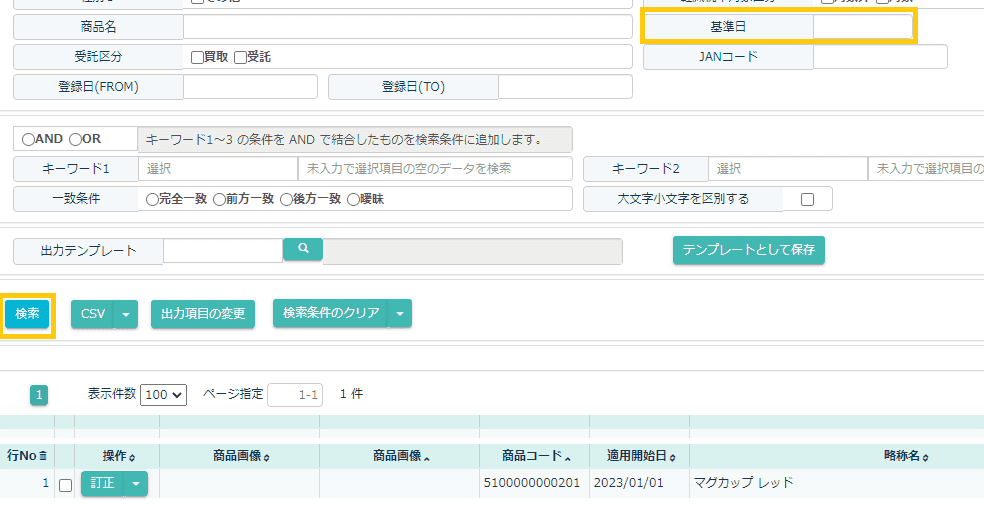Viewport: 984px width, 513px height.
Task: Open 表示件数 100 select box
Action: coord(163,394)
